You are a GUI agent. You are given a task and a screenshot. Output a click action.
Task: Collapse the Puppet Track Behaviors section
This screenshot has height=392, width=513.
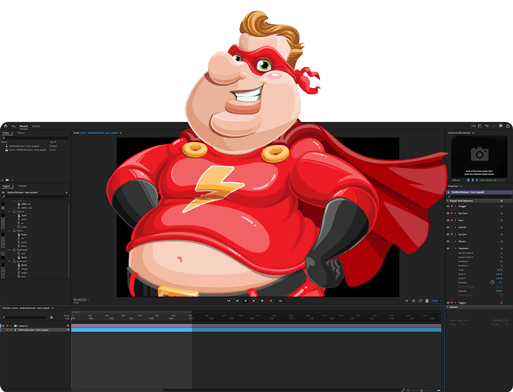tap(448, 201)
